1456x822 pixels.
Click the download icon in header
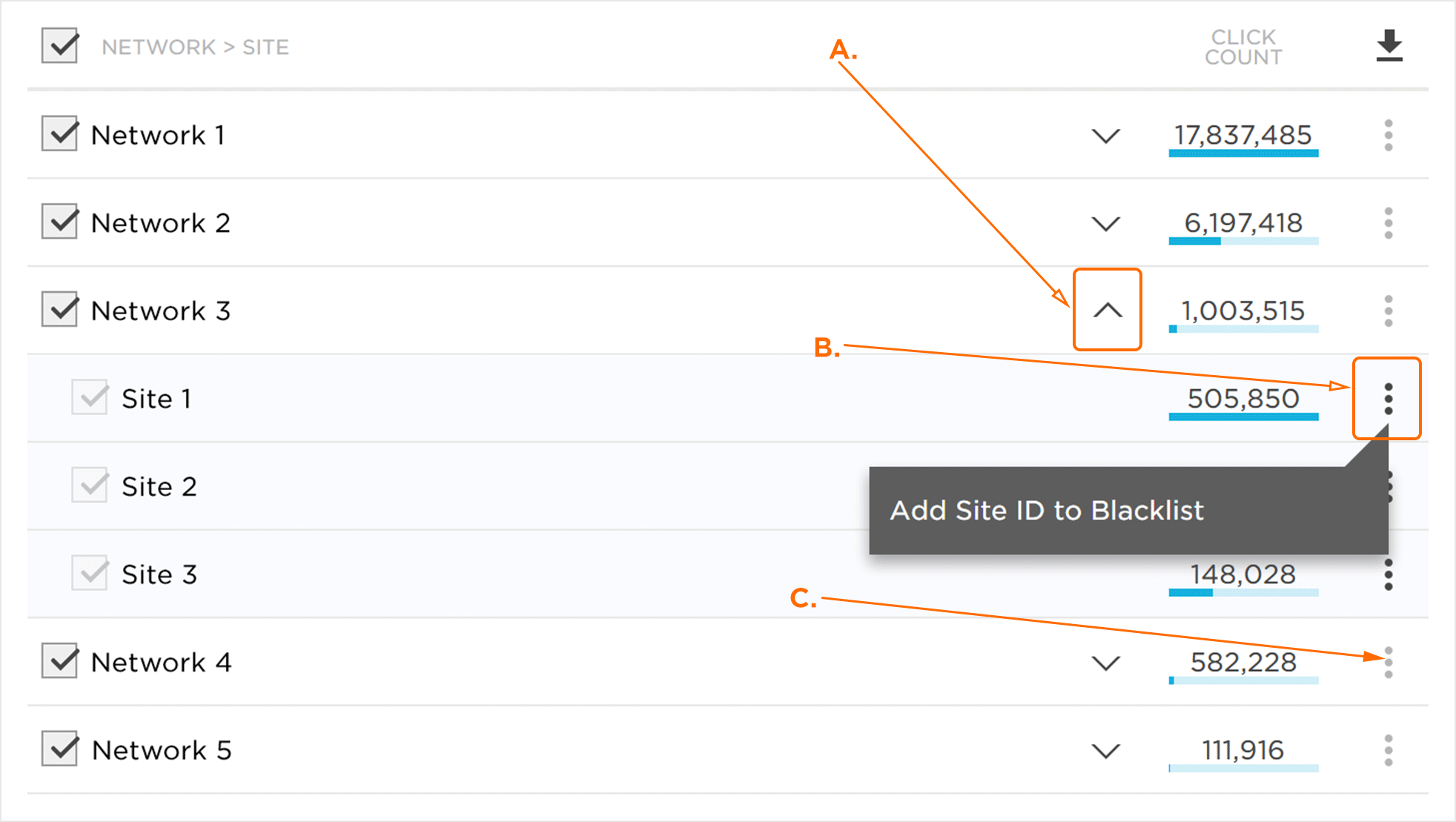1389,46
